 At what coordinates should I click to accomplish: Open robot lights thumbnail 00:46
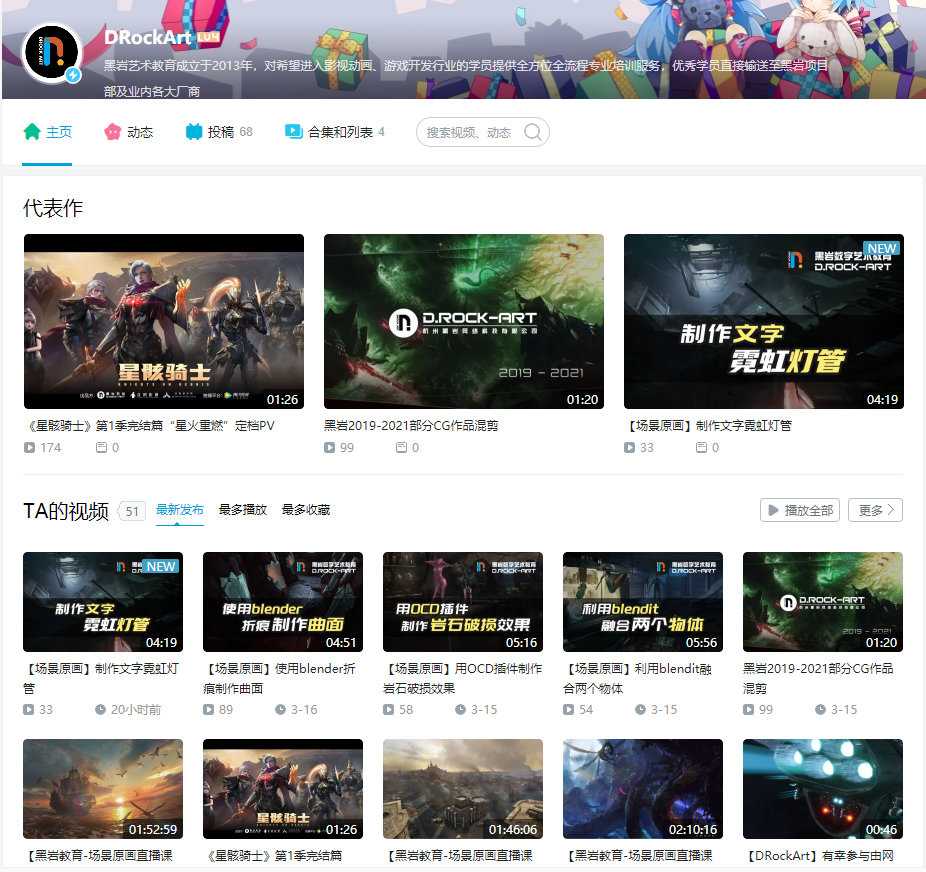point(823,789)
